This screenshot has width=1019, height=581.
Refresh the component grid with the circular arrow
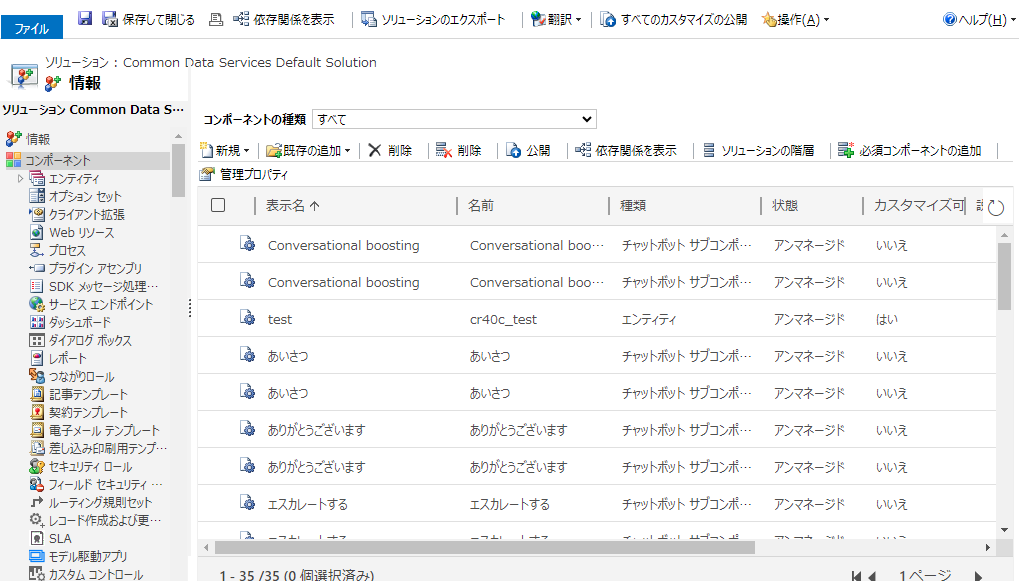pyautogui.click(x=995, y=207)
